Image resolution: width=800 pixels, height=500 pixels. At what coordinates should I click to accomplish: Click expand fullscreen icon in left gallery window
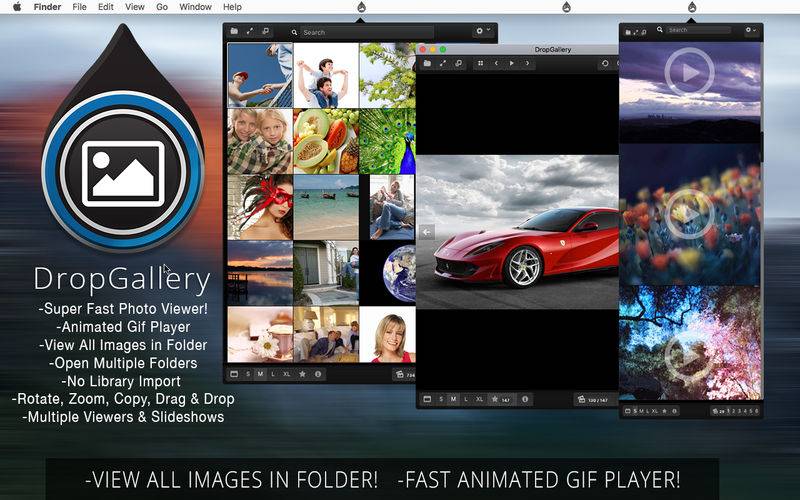pyautogui.click(x=250, y=32)
